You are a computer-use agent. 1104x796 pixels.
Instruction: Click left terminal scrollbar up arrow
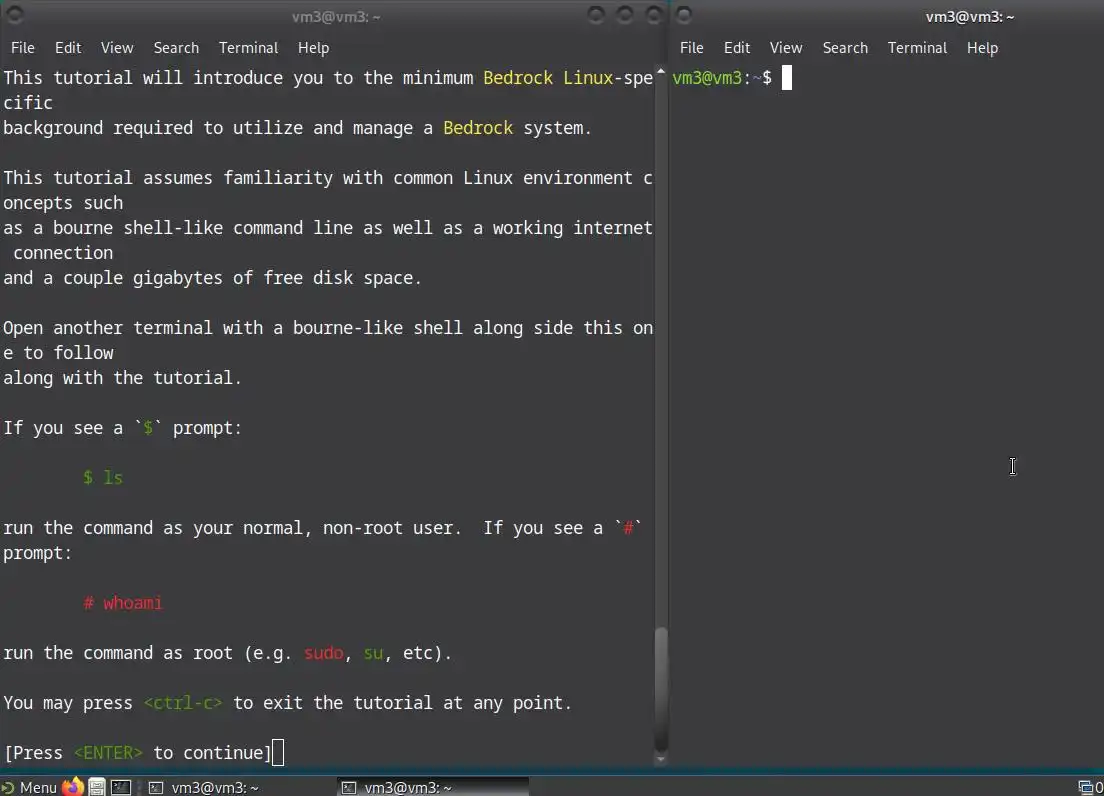click(x=660, y=71)
